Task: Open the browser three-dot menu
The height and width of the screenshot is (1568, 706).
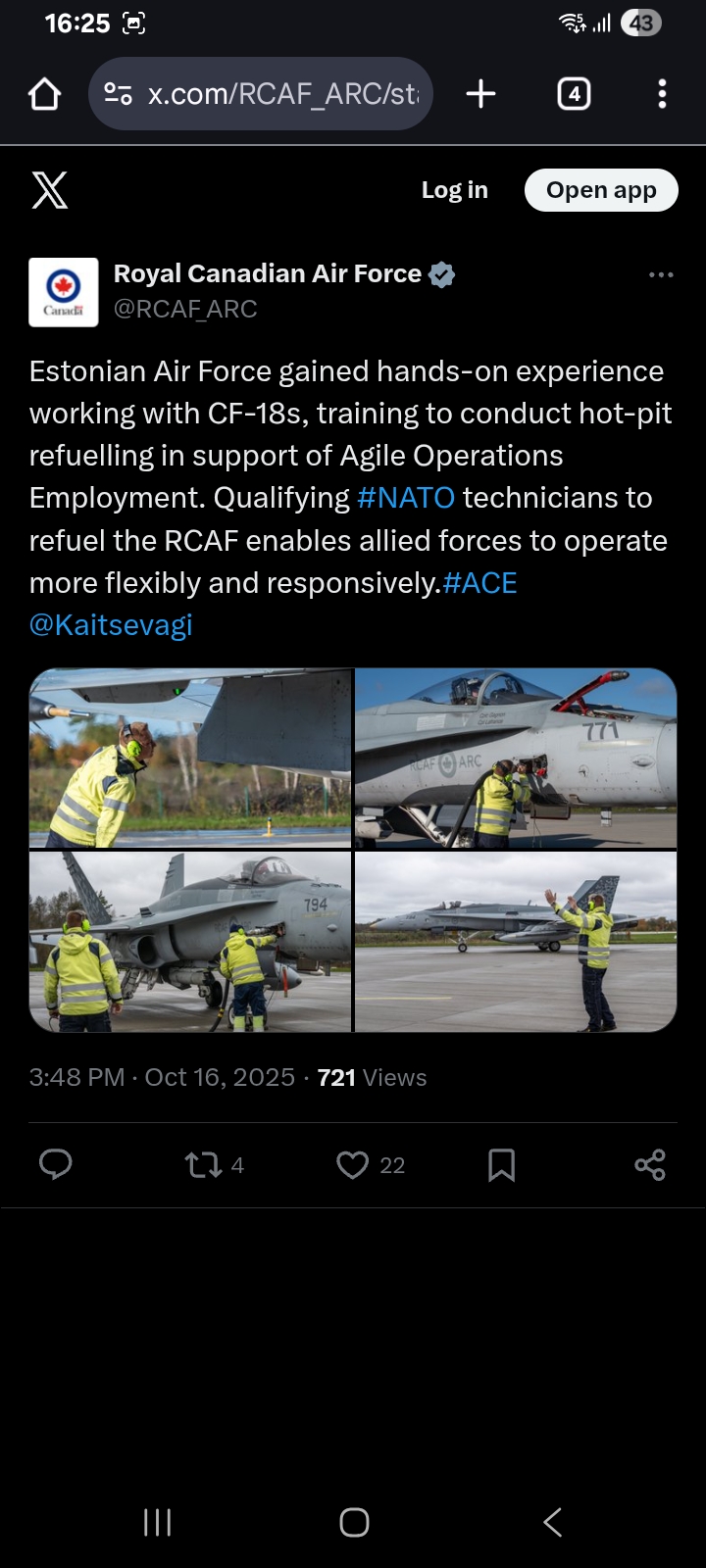Action: [x=662, y=94]
